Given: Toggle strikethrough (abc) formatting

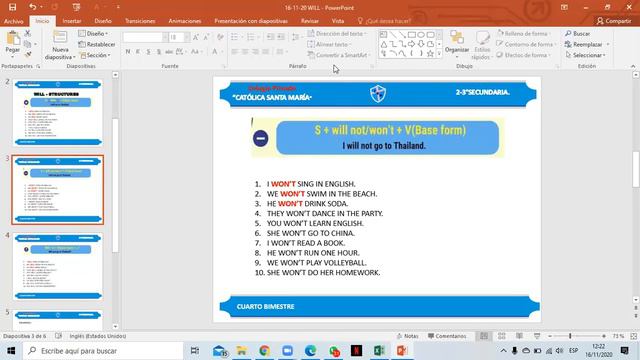Looking at the screenshot, I should click(x=169, y=51).
